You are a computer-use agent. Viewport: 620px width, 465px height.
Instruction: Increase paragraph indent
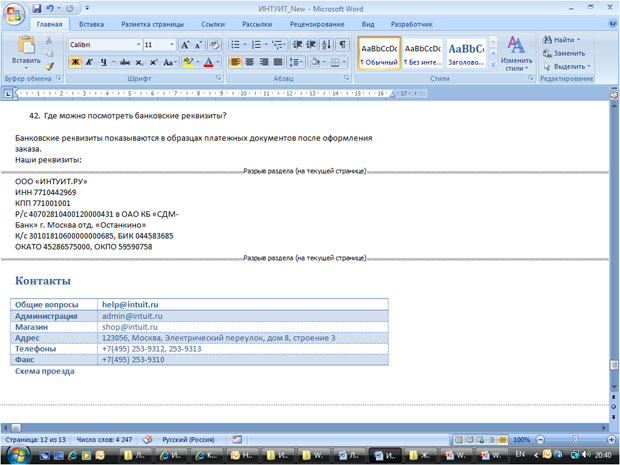(x=311, y=45)
